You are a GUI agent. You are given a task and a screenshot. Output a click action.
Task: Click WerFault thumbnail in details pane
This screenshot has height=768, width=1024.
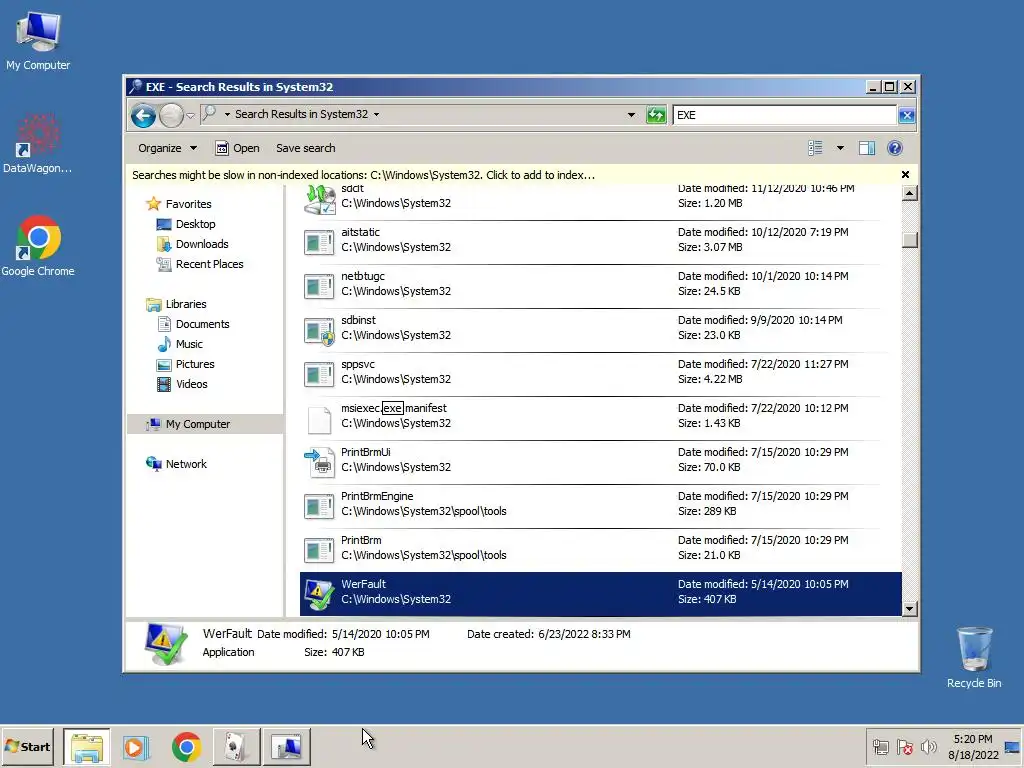pos(166,643)
